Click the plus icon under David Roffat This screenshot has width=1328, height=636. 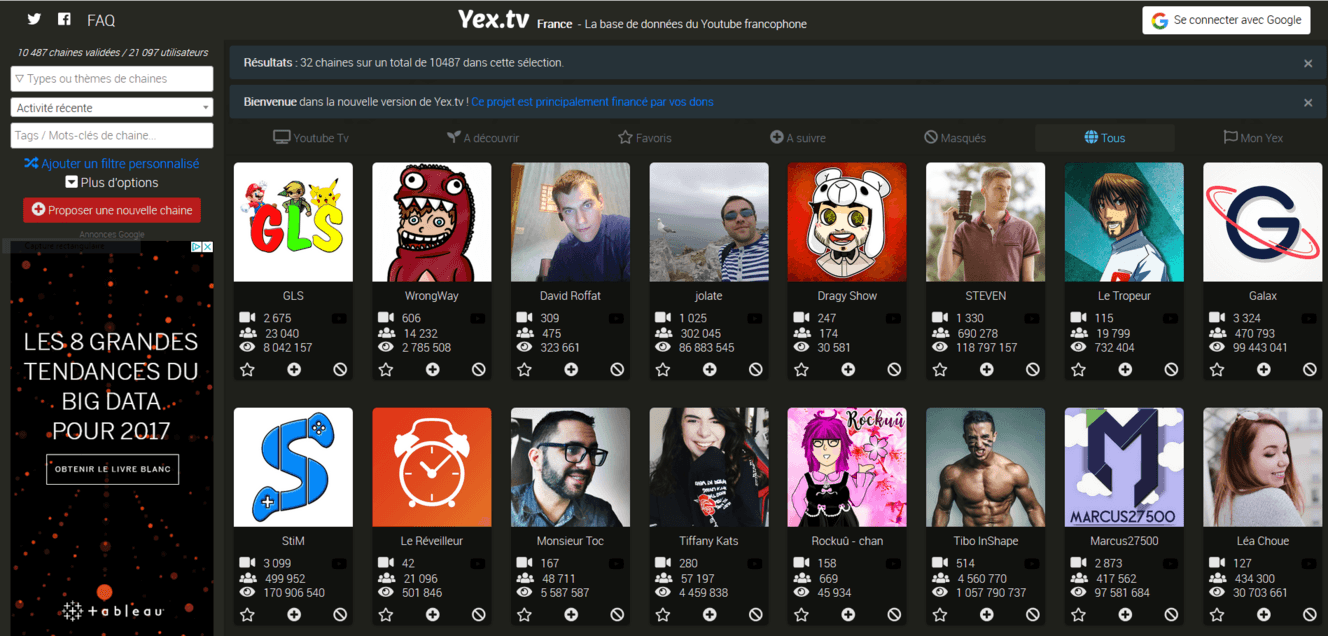click(571, 370)
